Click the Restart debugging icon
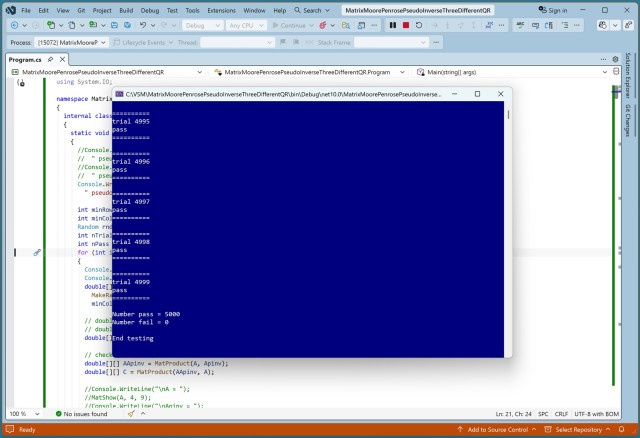The height and width of the screenshot is (438, 640). click(419, 25)
